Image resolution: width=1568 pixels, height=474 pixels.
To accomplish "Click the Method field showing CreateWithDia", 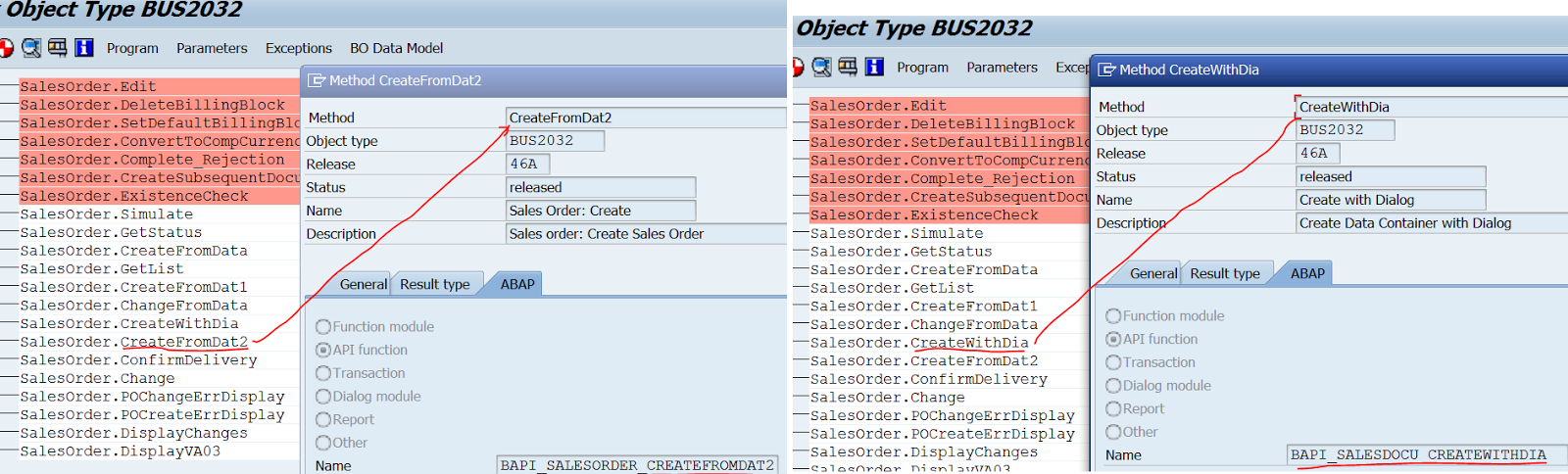I will tap(1431, 107).
